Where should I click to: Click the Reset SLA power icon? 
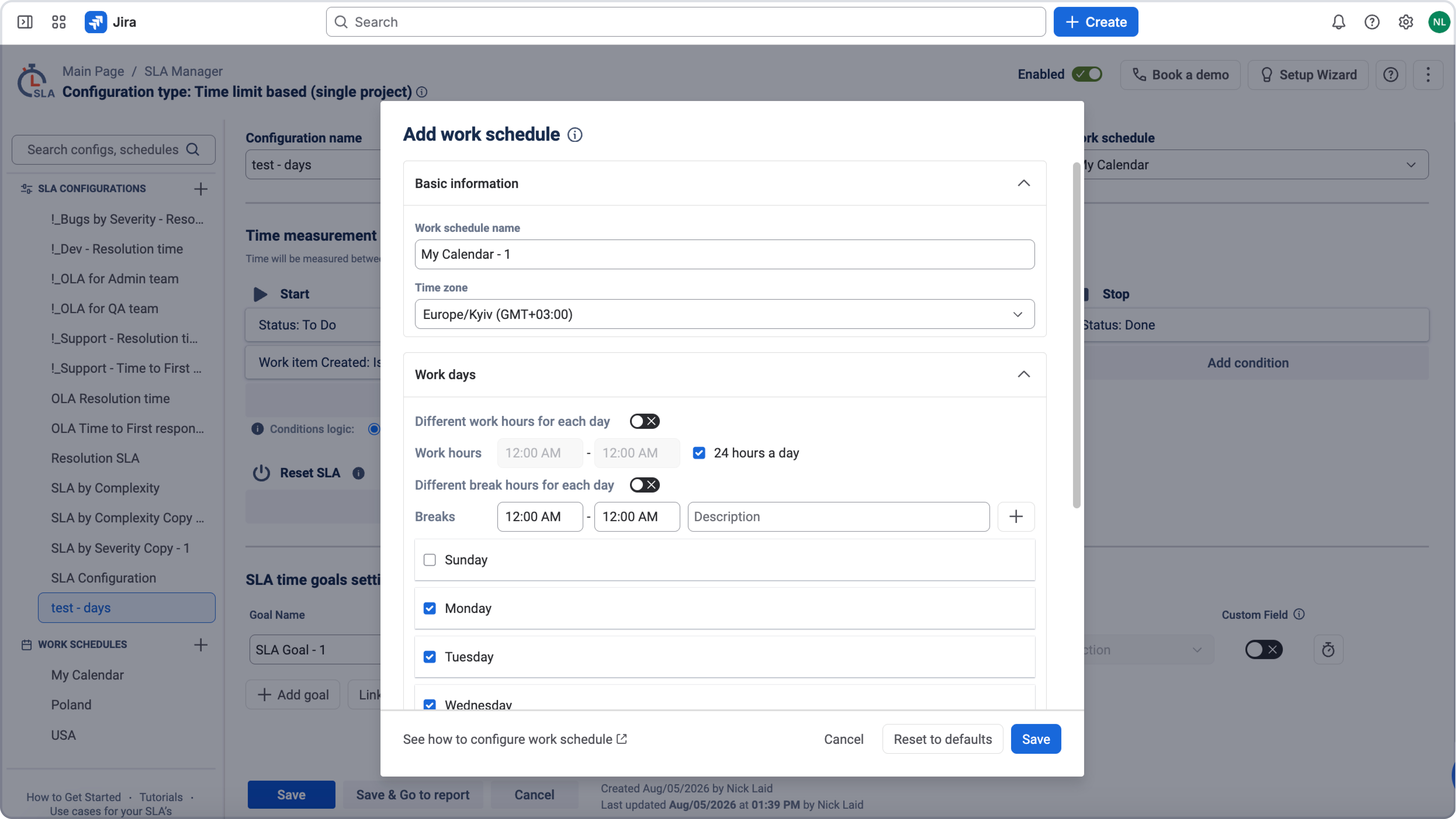coord(261,473)
